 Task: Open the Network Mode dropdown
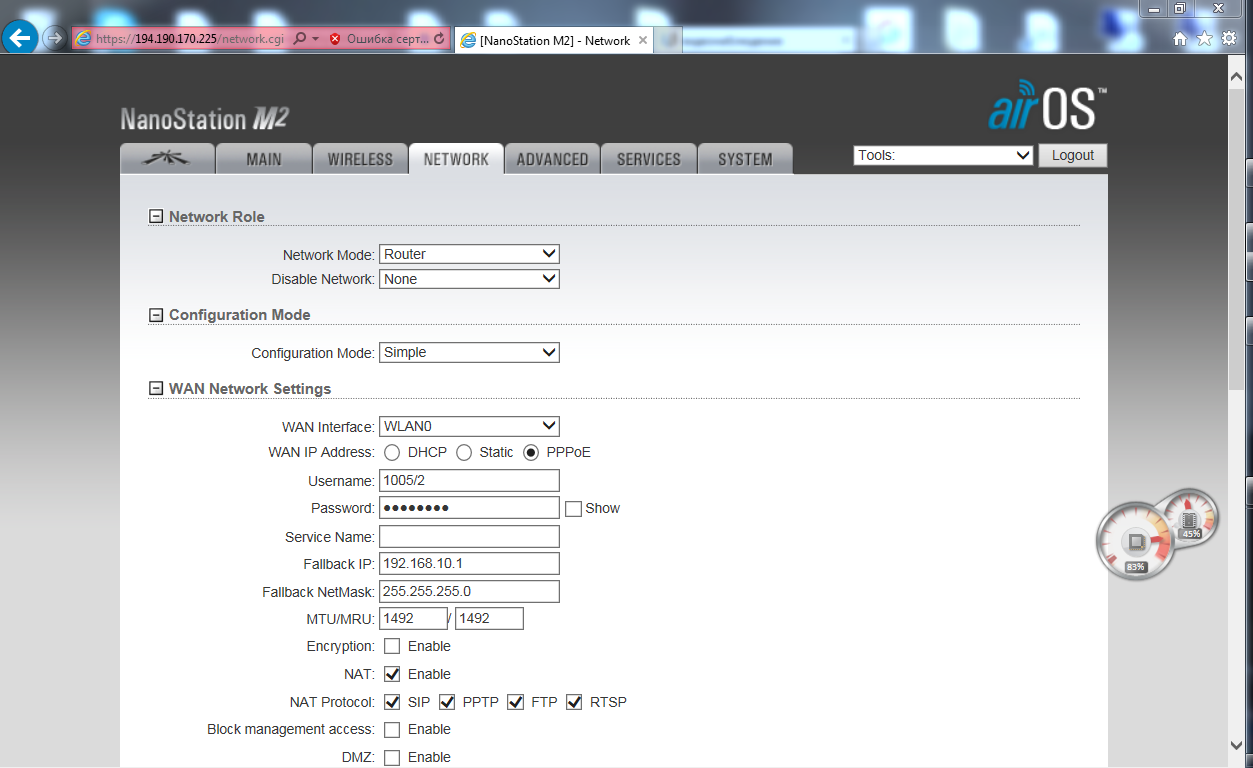[x=469, y=254]
